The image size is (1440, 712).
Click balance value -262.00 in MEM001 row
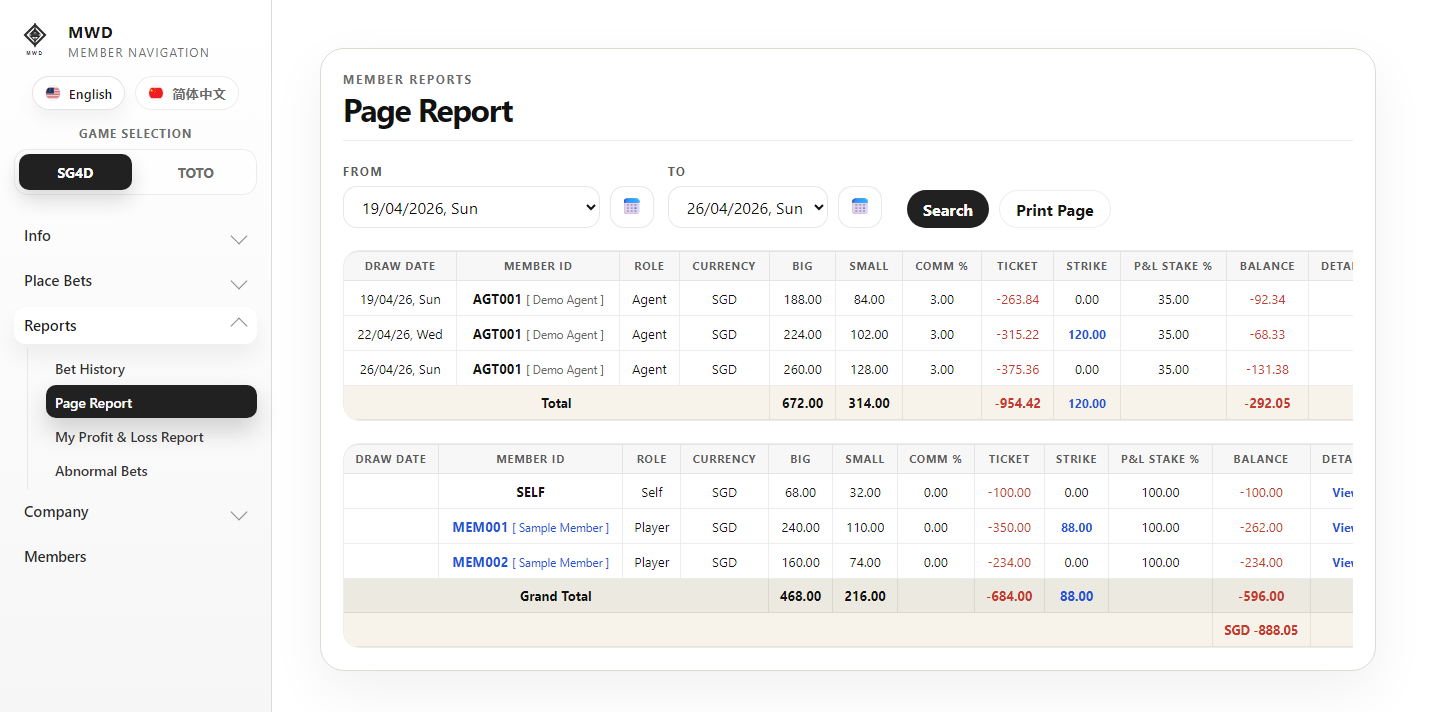pos(1261,527)
